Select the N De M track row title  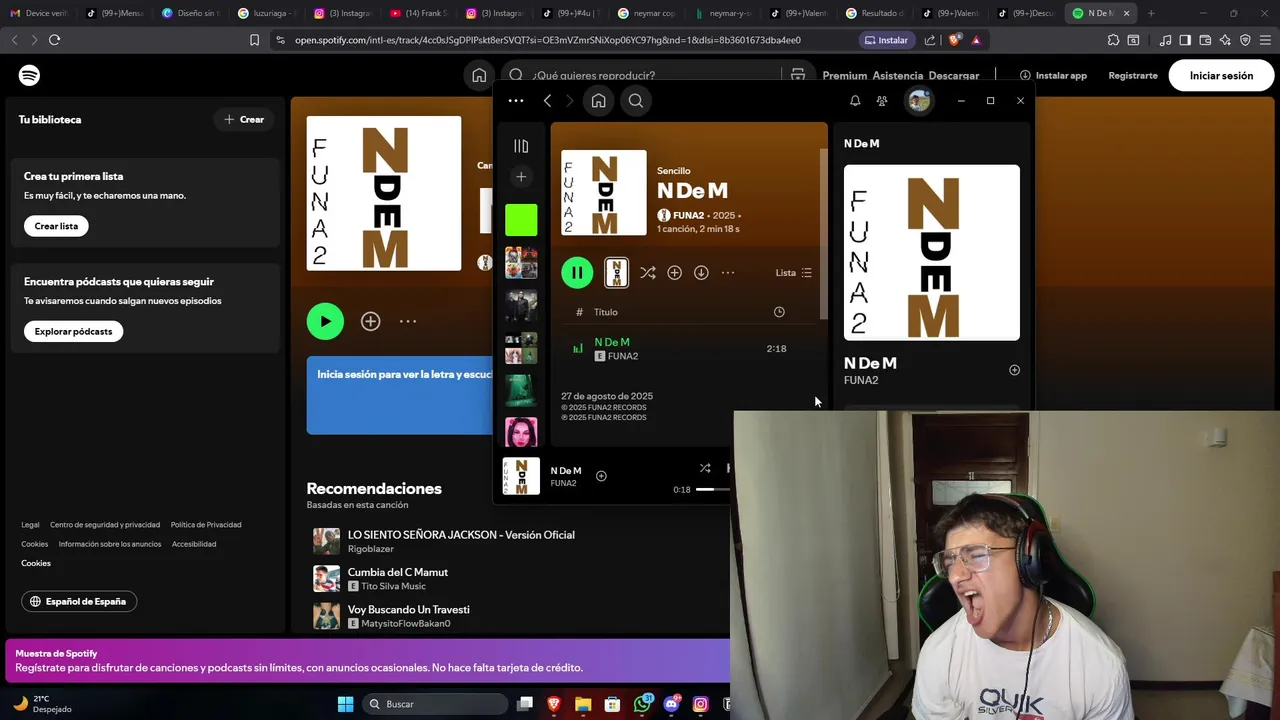[612, 342]
